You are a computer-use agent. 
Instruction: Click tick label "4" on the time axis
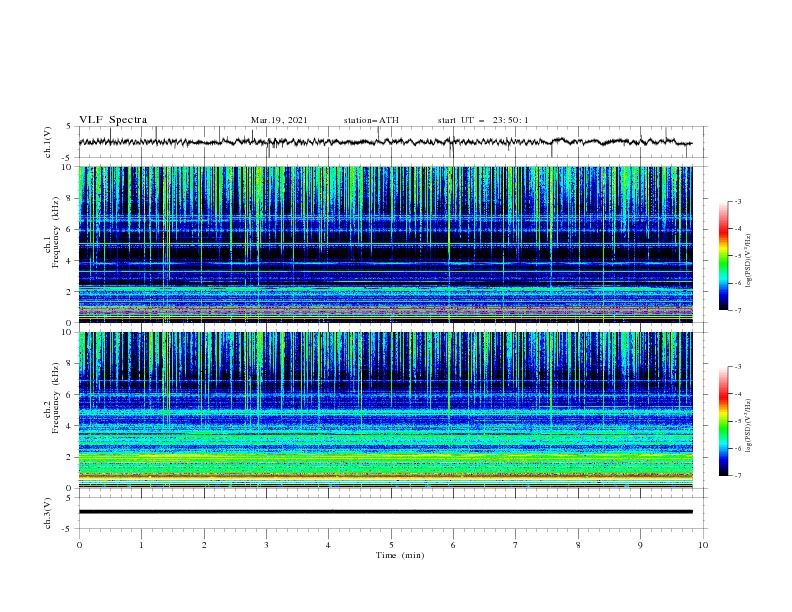tap(329, 545)
